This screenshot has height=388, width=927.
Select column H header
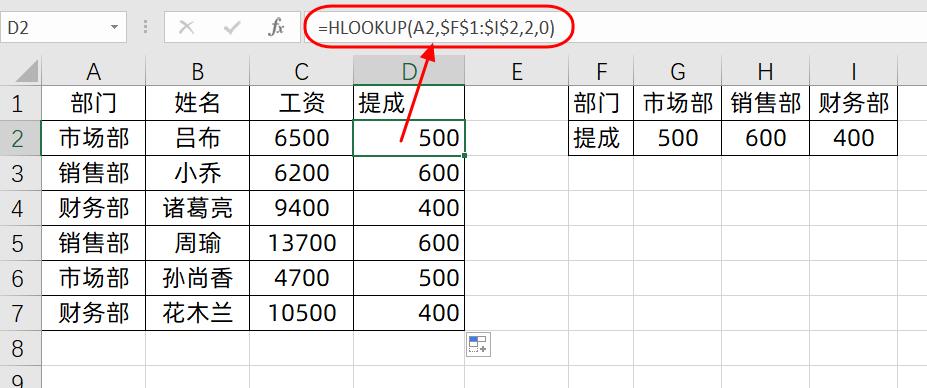766,72
